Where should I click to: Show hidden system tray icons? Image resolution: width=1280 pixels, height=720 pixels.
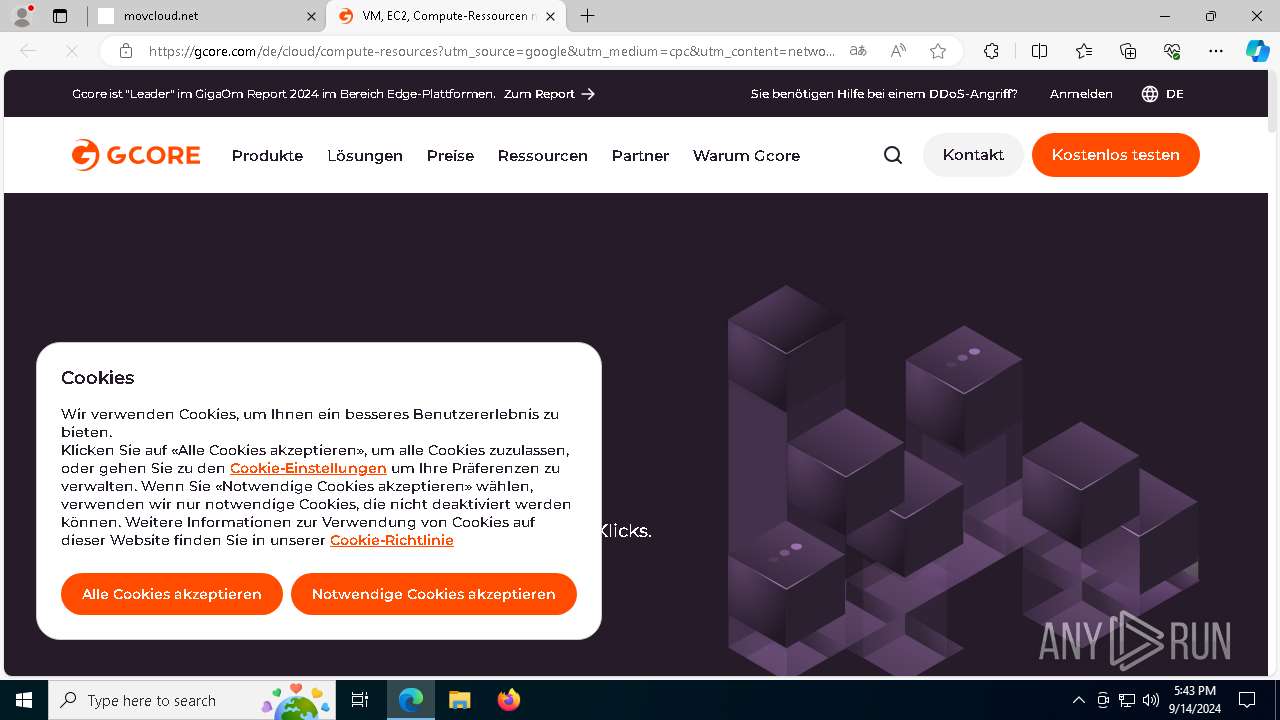[x=1079, y=700]
